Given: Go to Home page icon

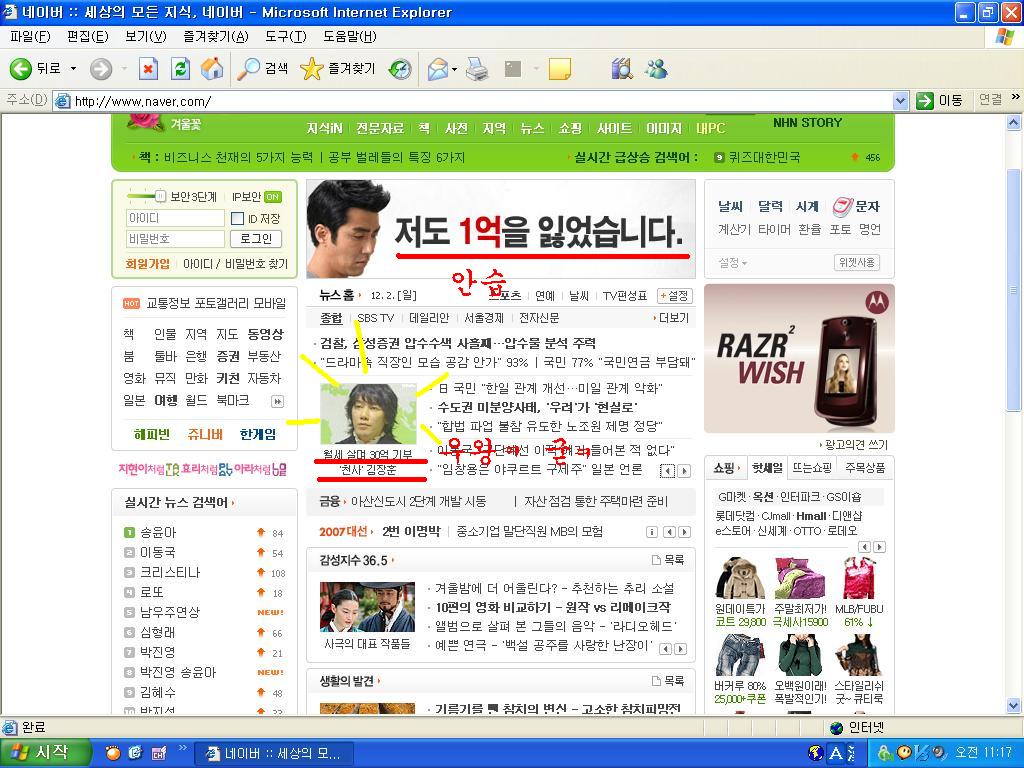Looking at the screenshot, I should point(212,69).
